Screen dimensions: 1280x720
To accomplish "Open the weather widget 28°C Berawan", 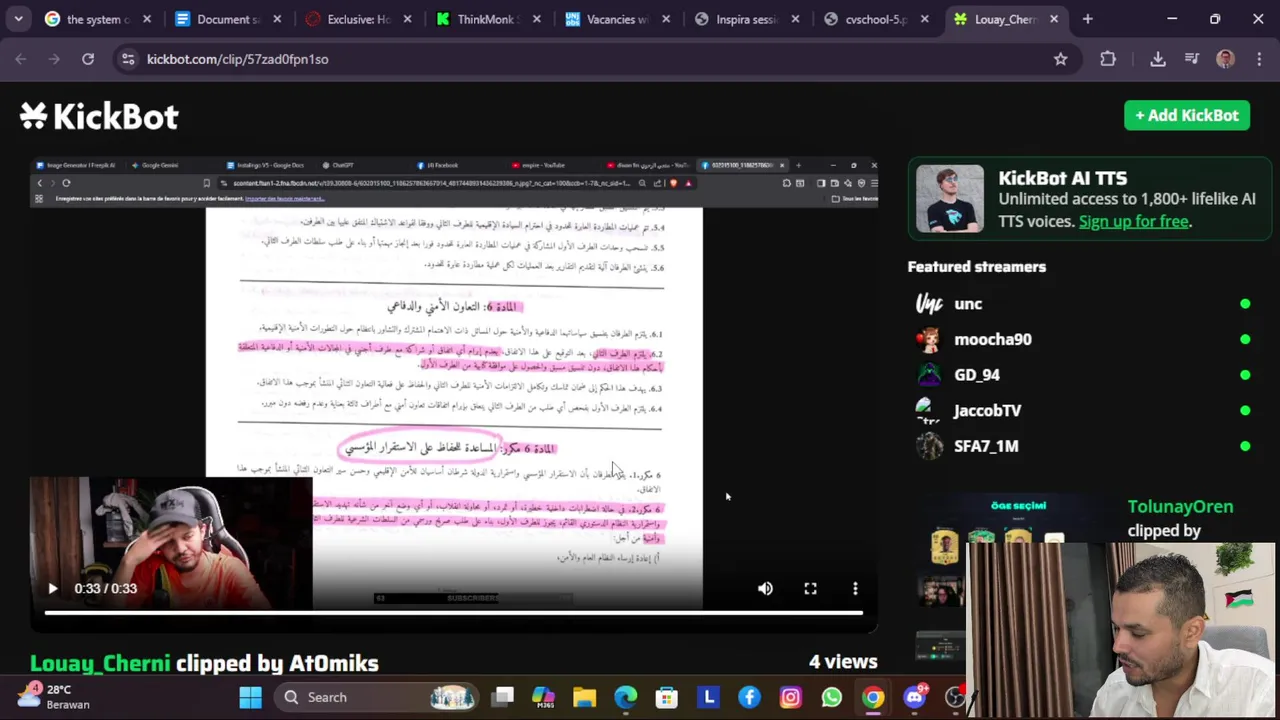I will 56,697.
